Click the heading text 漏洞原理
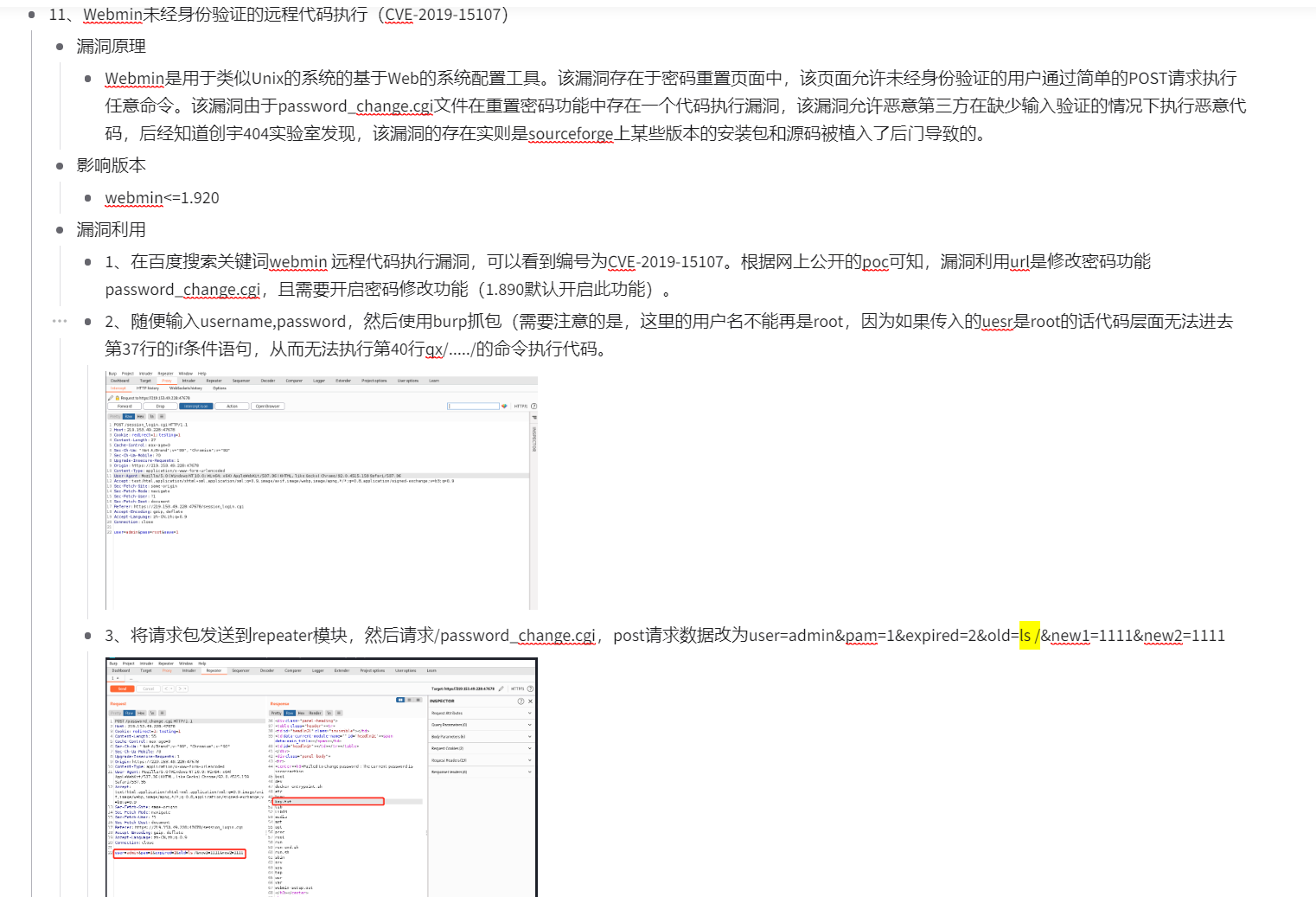 pyautogui.click(x=111, y=47)
